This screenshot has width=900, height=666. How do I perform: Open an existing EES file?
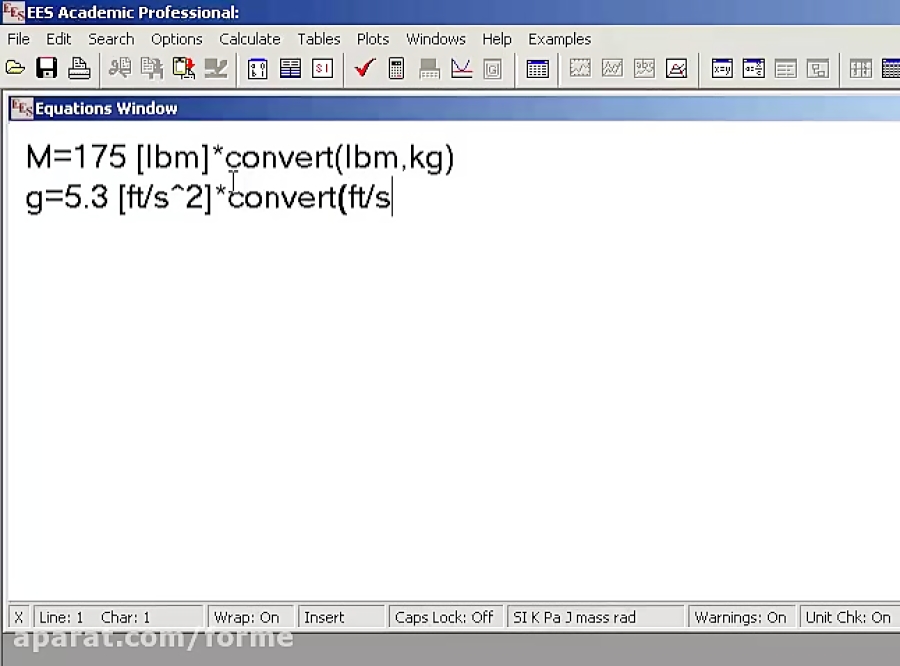[x=15, y=67]
